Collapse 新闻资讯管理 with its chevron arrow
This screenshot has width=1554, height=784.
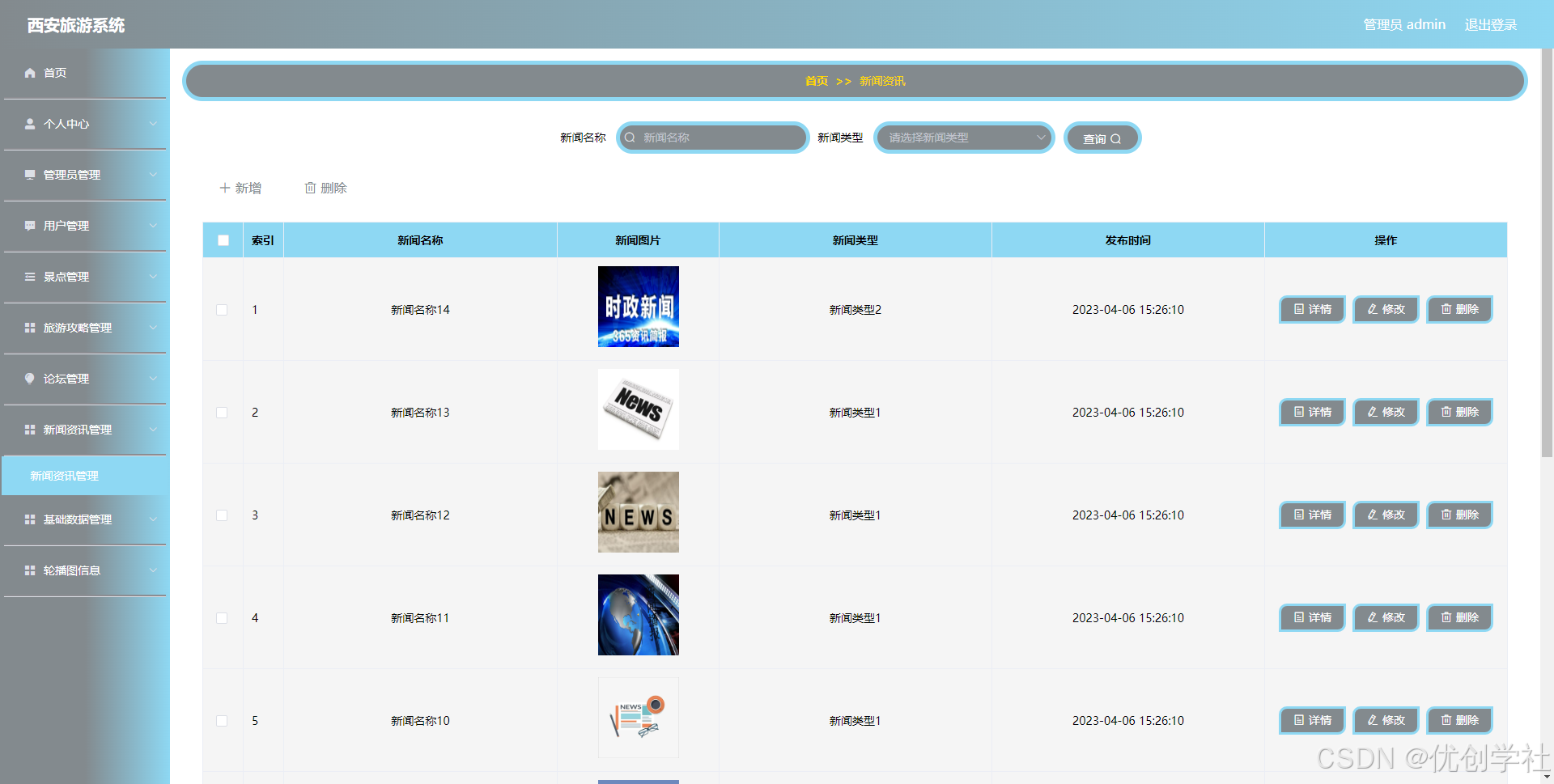(x=153, y=430)
